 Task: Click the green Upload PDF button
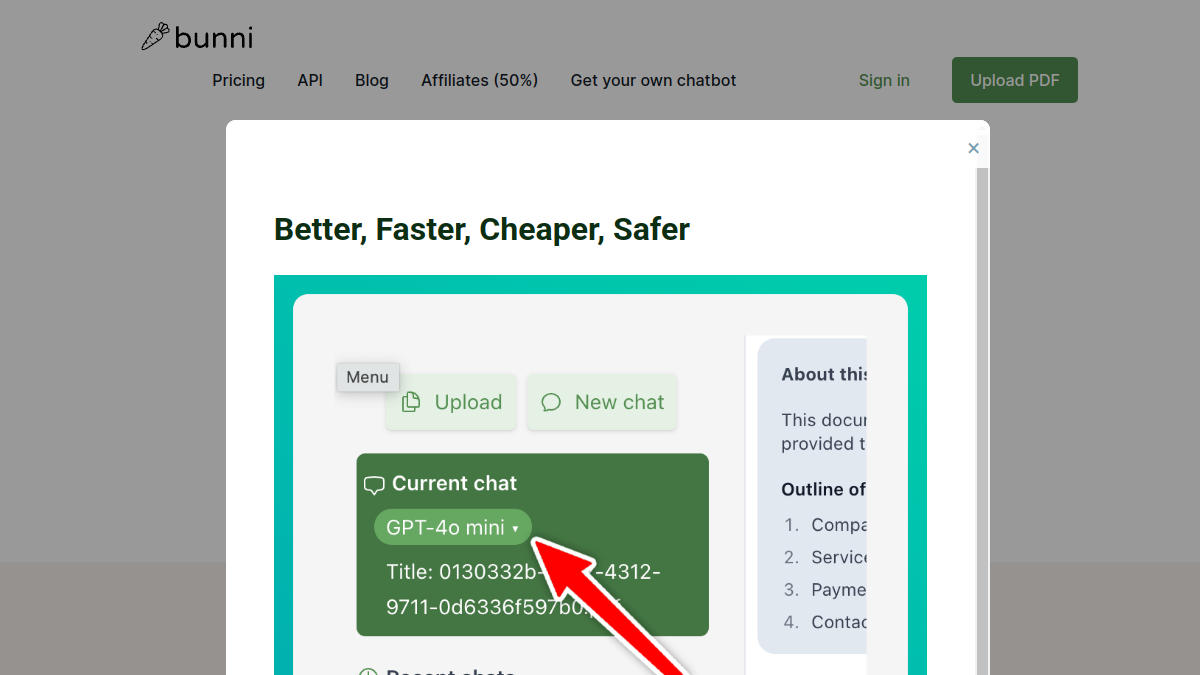pyautogui.click(x=1015, y=80)
